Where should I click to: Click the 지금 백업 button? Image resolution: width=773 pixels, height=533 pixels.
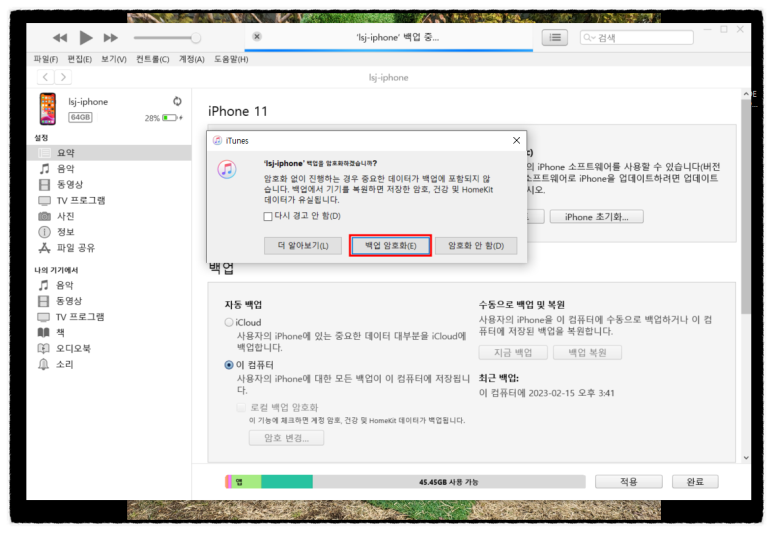[513, 353]
